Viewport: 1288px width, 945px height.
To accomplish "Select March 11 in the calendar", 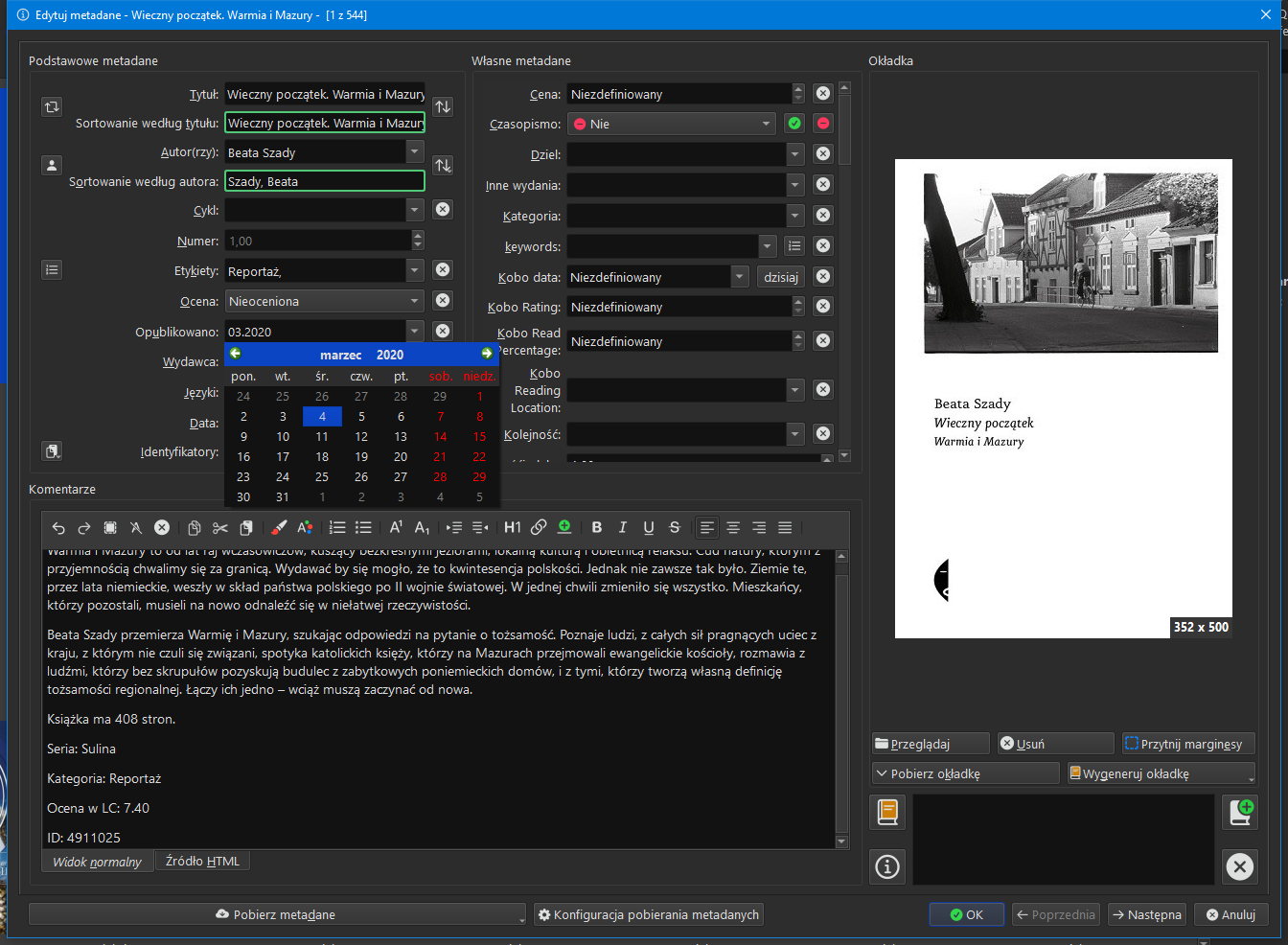I will click(322, 437).
